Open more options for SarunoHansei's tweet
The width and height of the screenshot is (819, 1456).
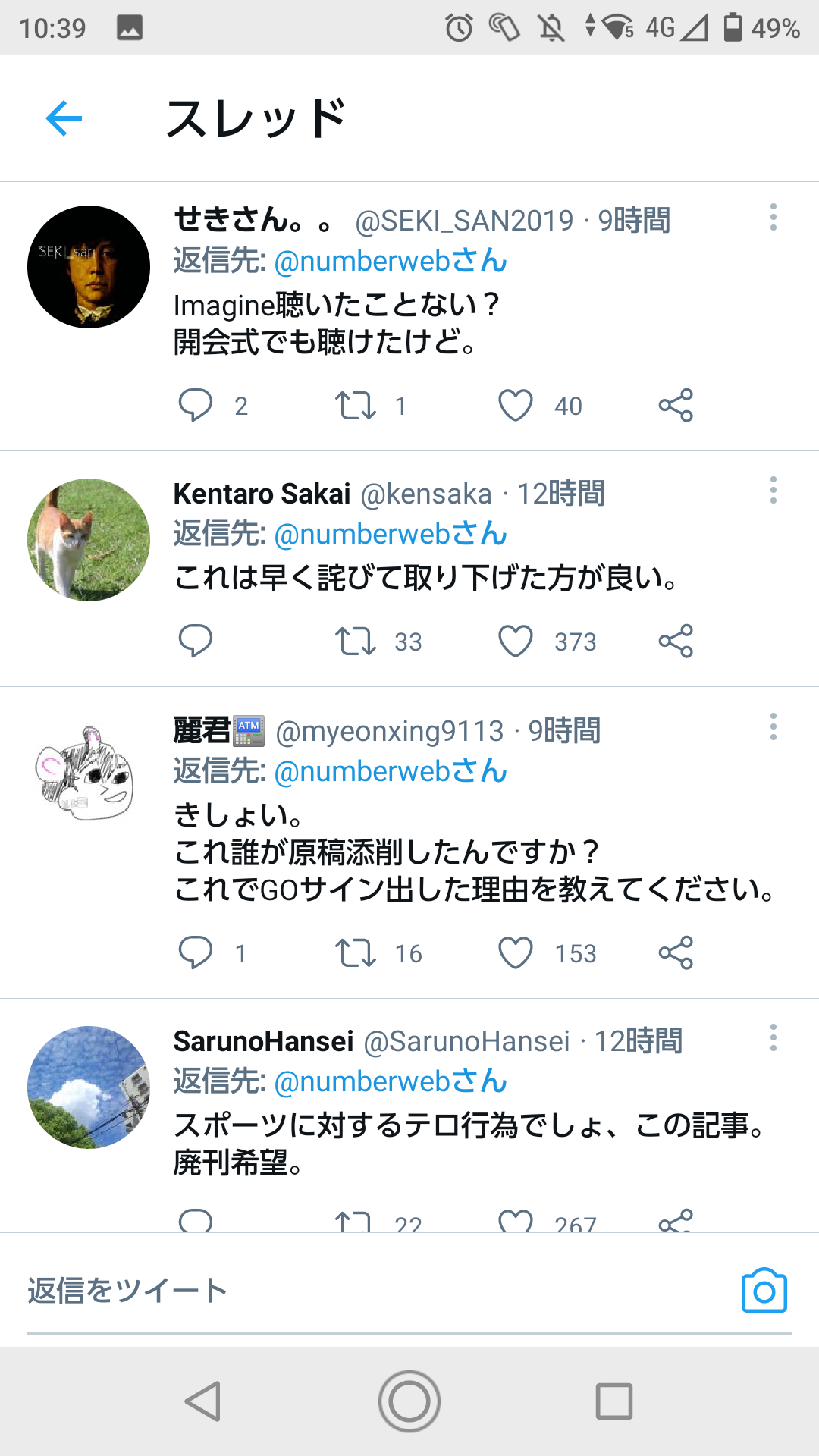773,1038
